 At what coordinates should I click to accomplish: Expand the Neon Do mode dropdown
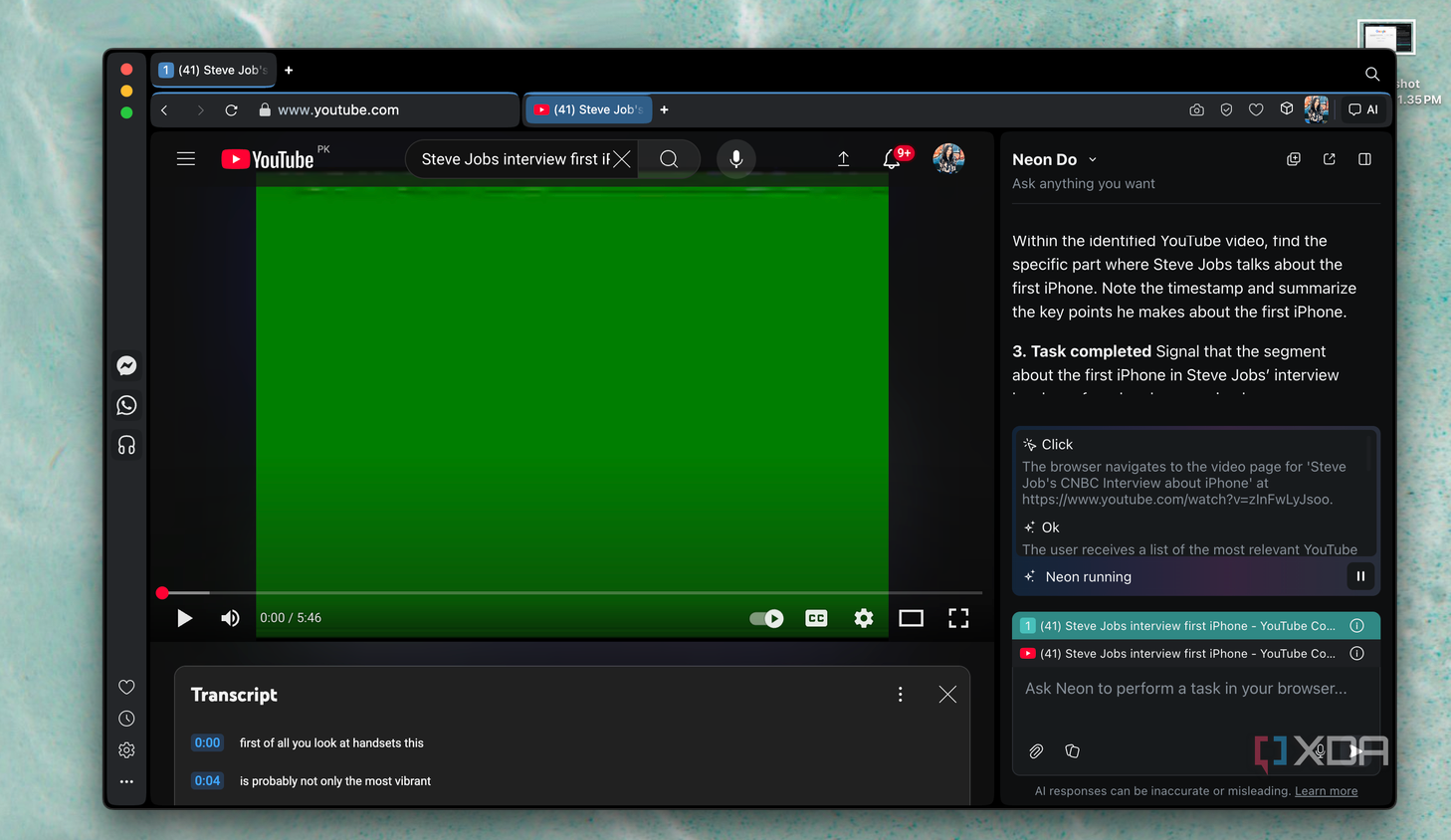[x=1093, y=159]
